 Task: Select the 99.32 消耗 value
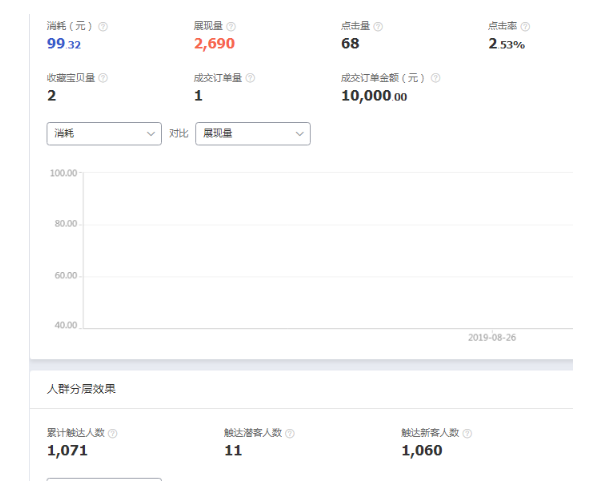pyautogui.click(x=64, y=43)
